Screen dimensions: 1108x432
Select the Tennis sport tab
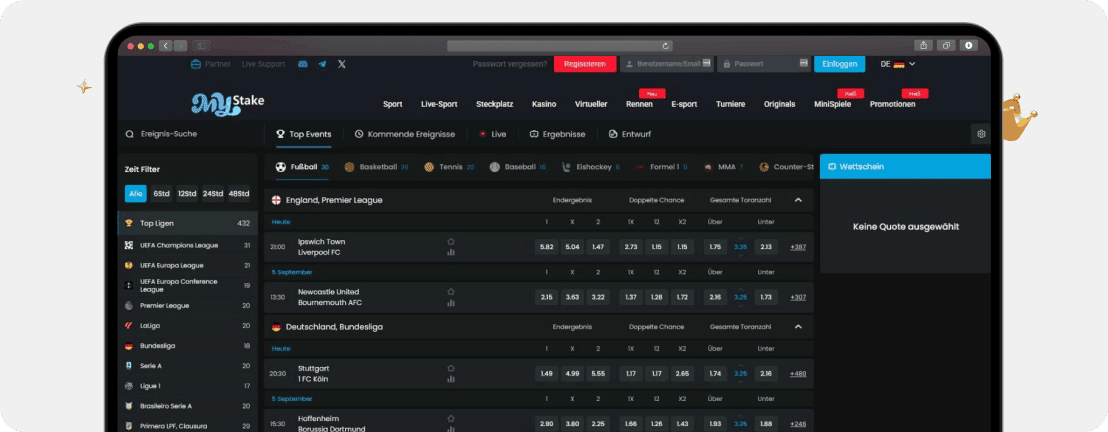pyautogui.click(x=449, y=168)
